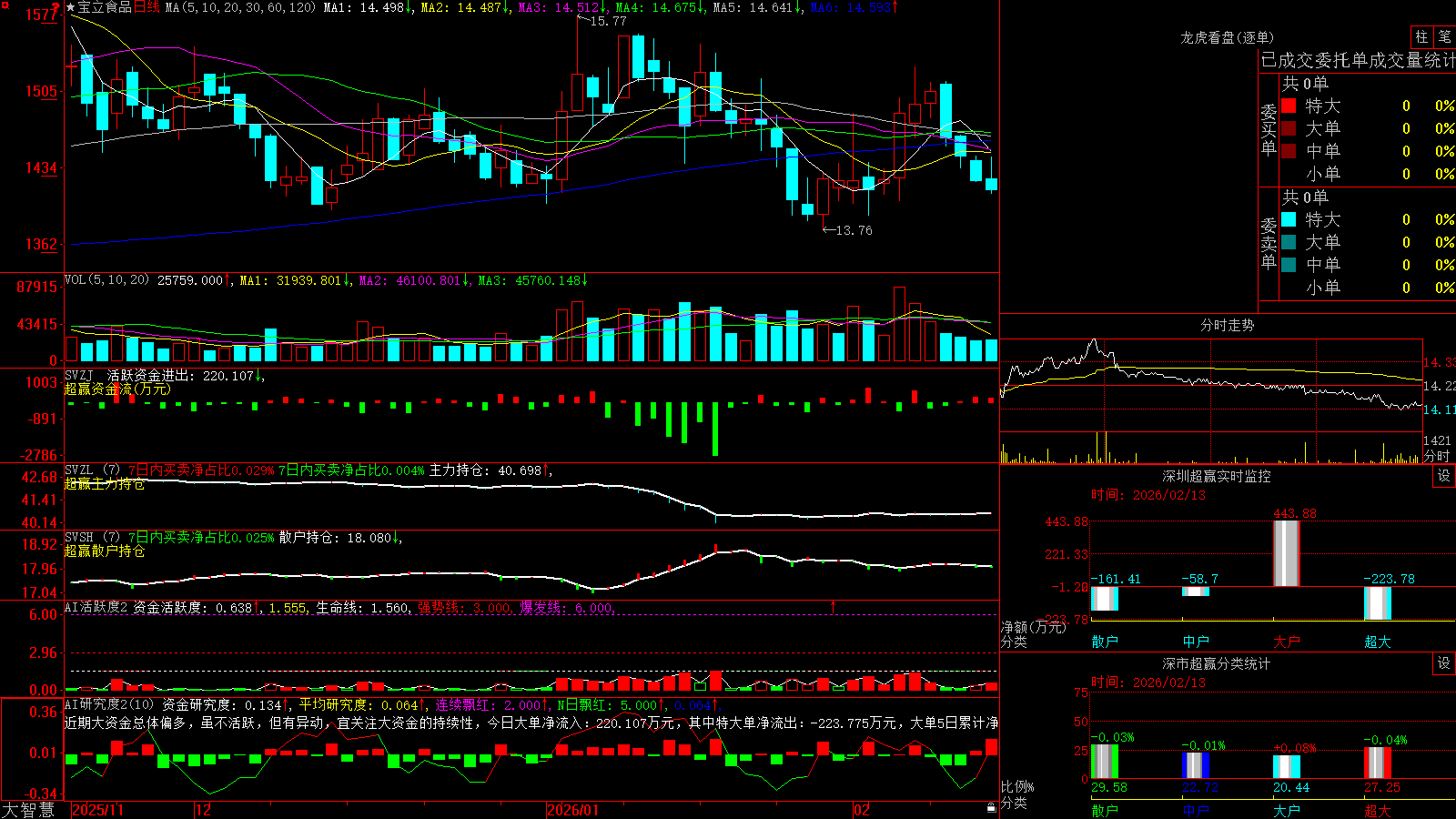Image resolution: width=1456 pixels, height=819 pixels.
Task: Click the 超赢散户持仓 label
Action: tap(105, 551)
